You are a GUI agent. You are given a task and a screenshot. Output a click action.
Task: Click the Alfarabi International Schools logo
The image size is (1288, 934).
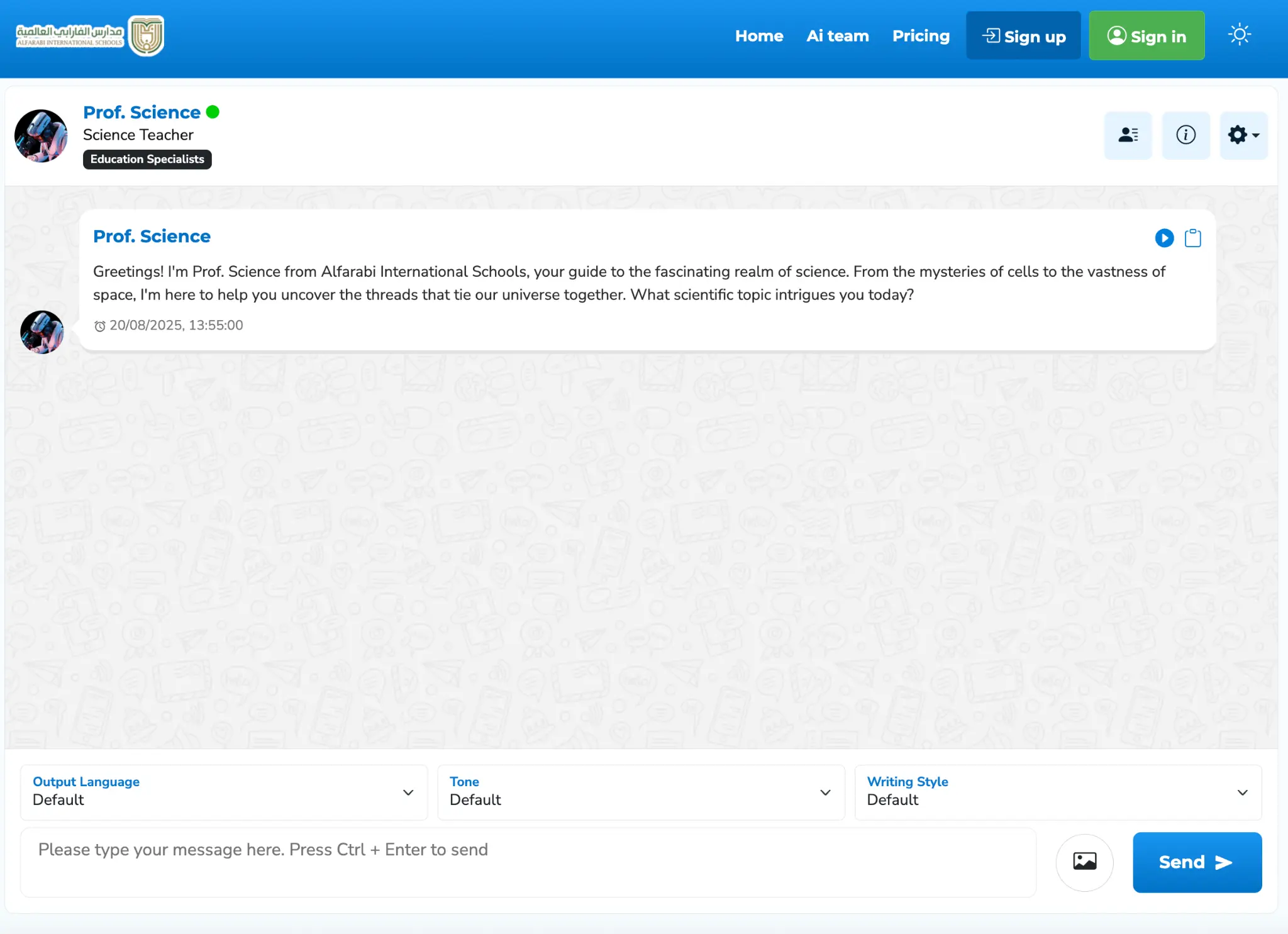(x=90, y=36)
